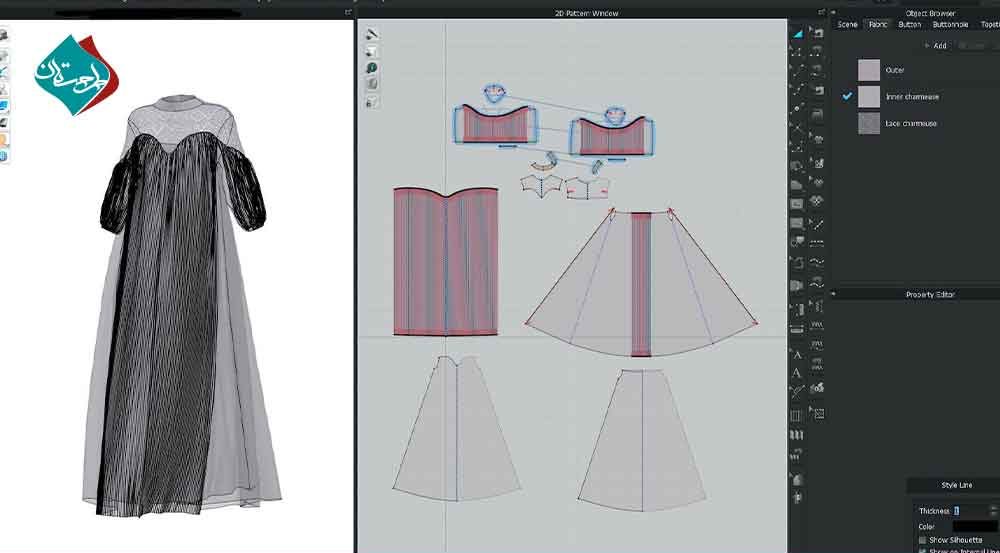Screen dimensions: 1000x553
Task: Click the upper of the two 'A' annotation tools
Action: [797, 355]
